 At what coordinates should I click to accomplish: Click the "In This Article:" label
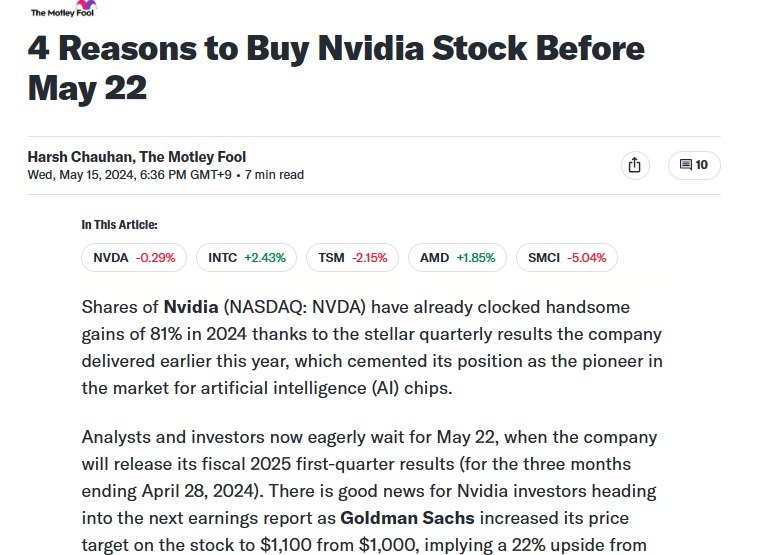(x=119, y=225)
